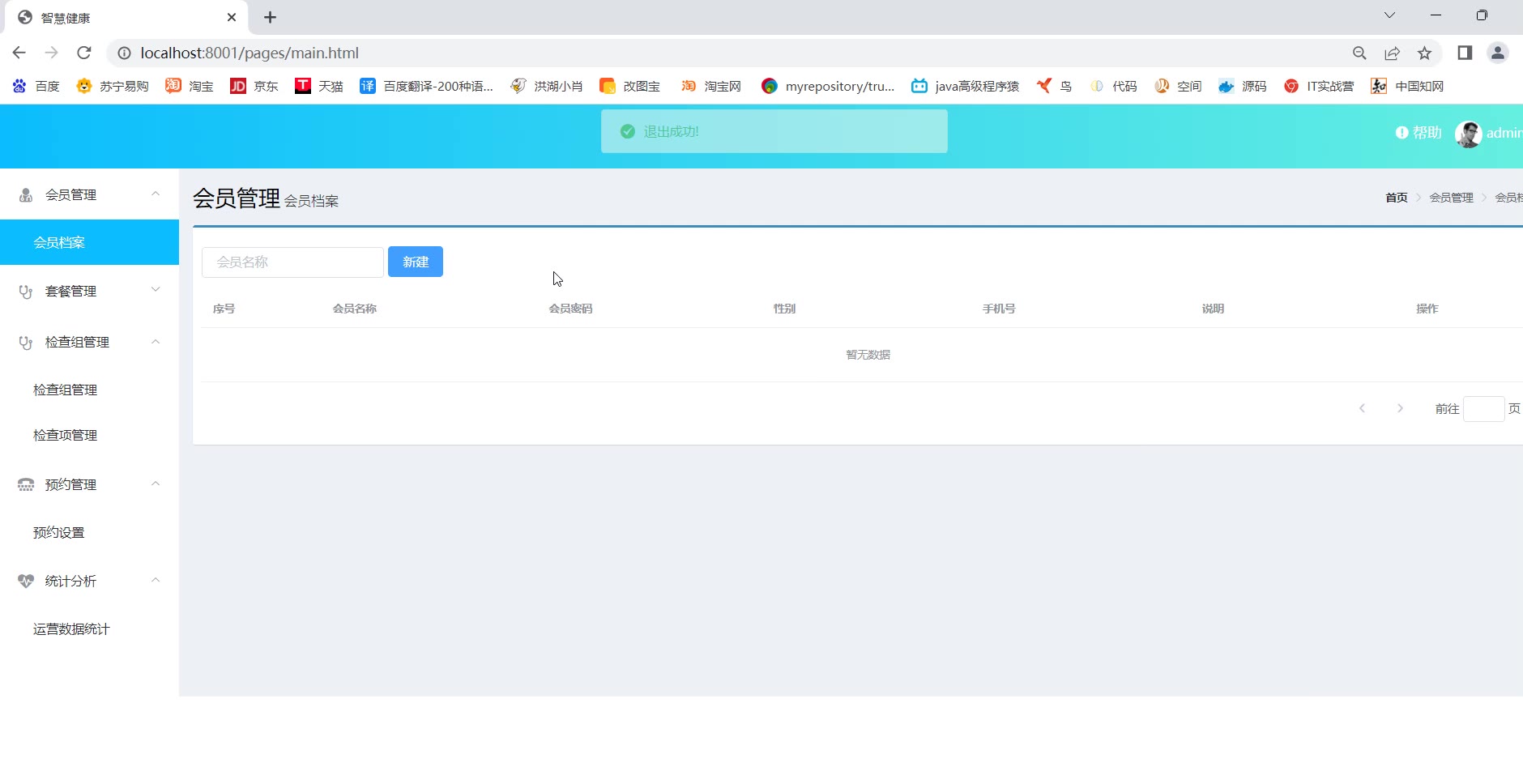The height and width of the screenshot is (784, 1523).
Task: Open the 空间 bookmark
Action: click(1178, 86)
